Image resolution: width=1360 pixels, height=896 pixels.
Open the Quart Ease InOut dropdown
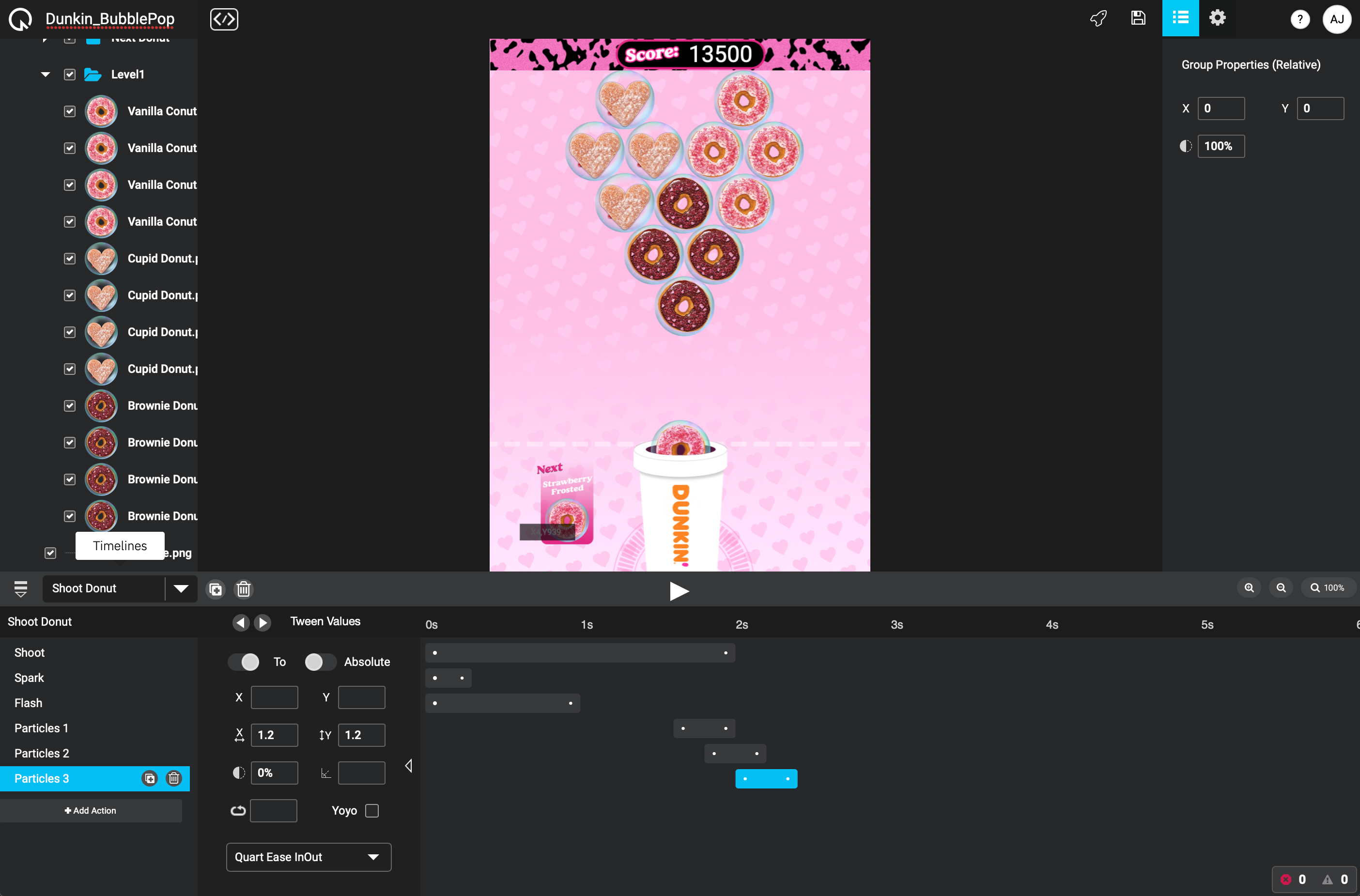[x=309, y=857]
